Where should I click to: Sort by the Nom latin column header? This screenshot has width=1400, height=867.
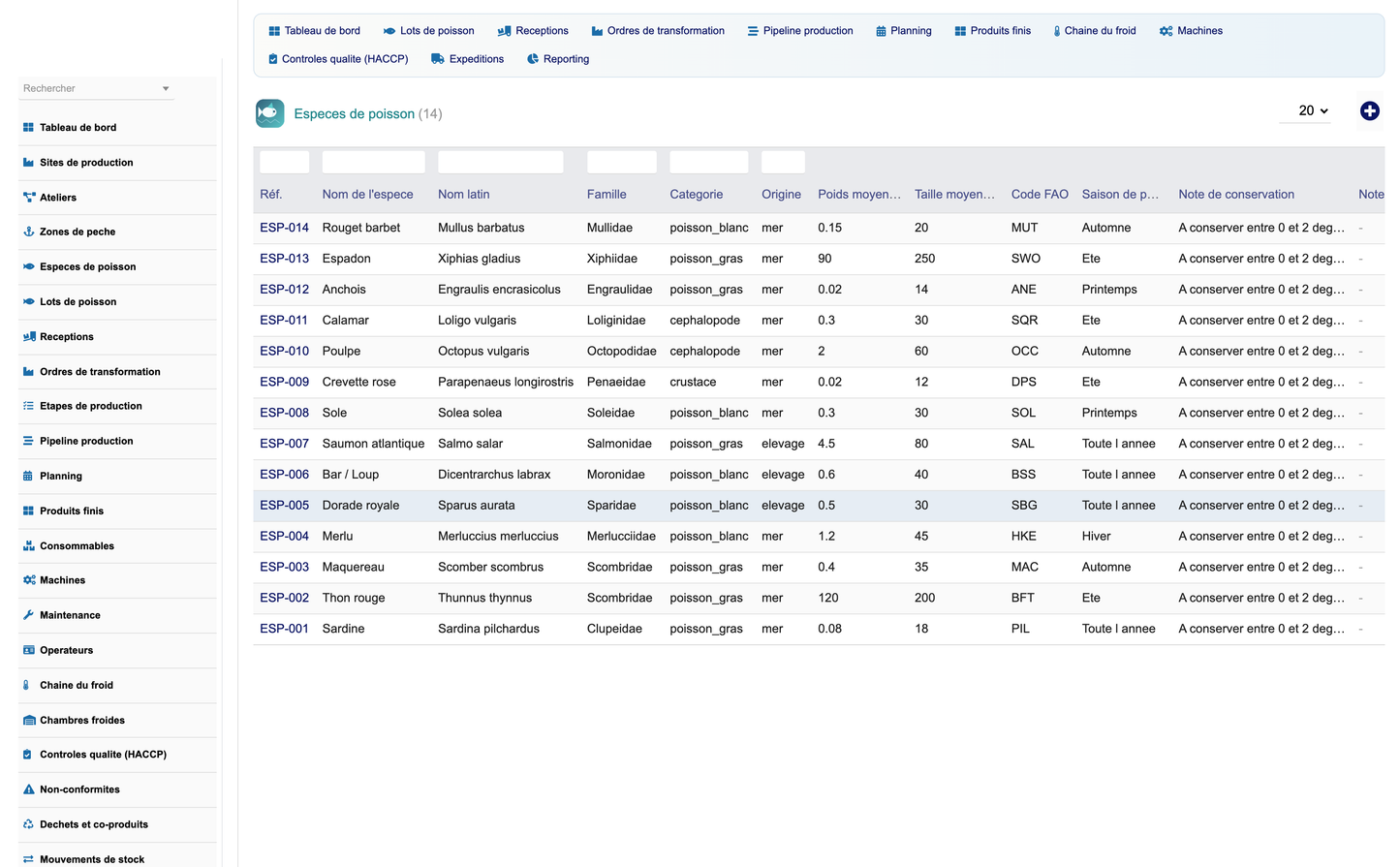click(x=464, y=194)
